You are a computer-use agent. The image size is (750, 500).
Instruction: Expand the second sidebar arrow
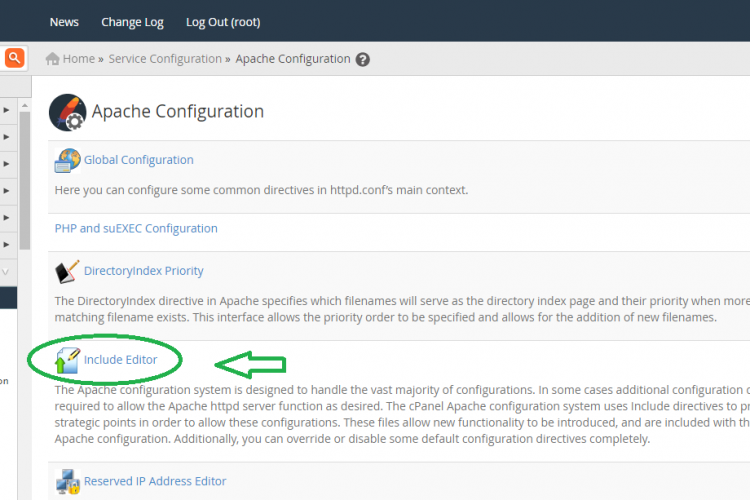pos(6,137)
